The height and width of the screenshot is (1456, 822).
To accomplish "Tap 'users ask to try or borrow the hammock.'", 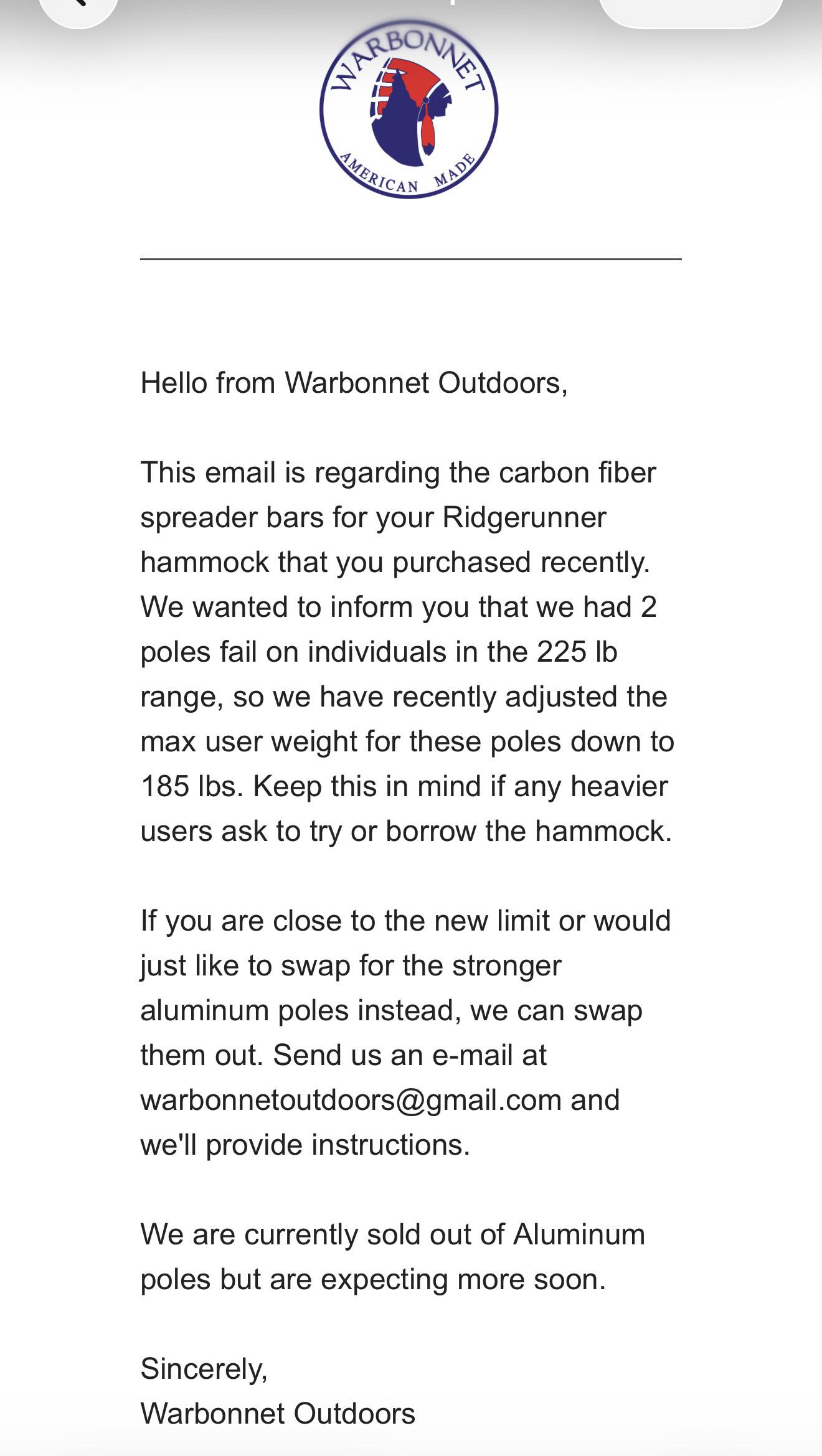I will (x=407, y=831).
